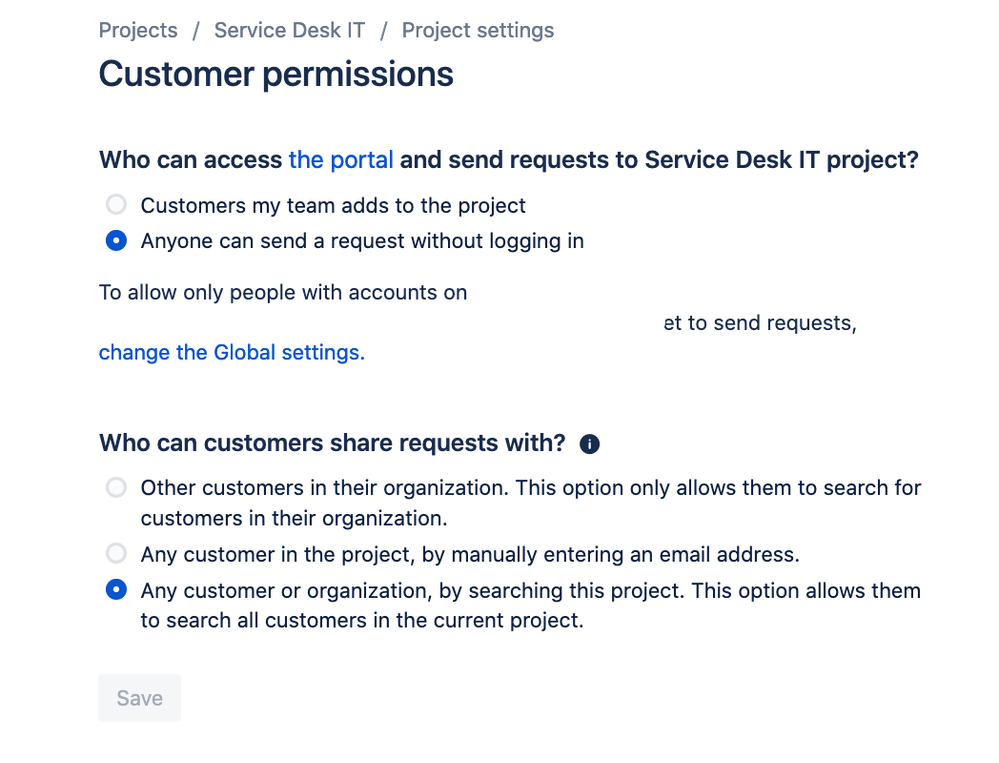
Task: Select 'Customers my team adds to the project' radio
Action: pyautogui.click(x=116, y=205)
